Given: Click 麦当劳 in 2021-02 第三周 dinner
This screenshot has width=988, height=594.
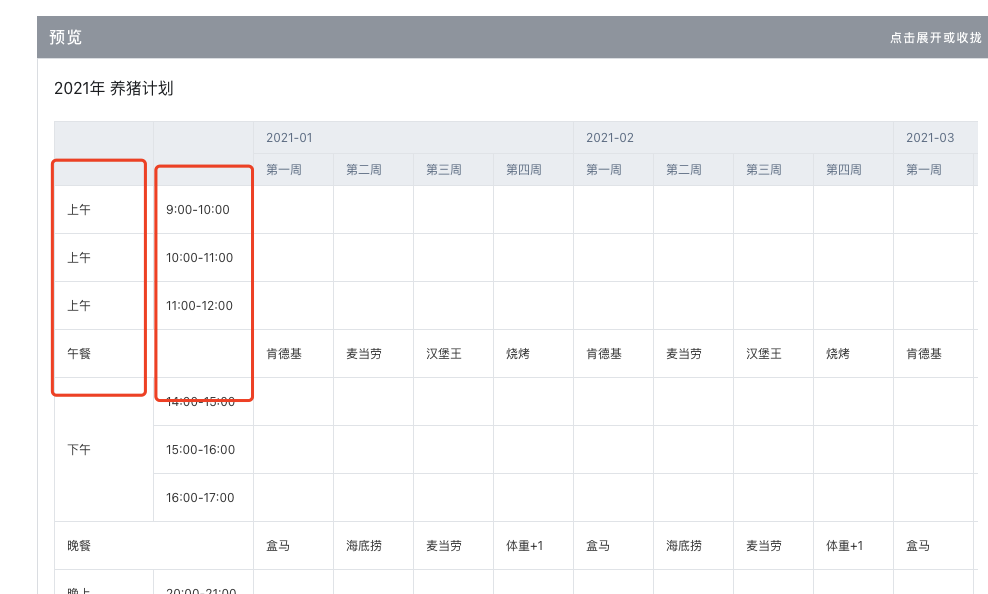Looking at the screenshot, I should point(764,545).
